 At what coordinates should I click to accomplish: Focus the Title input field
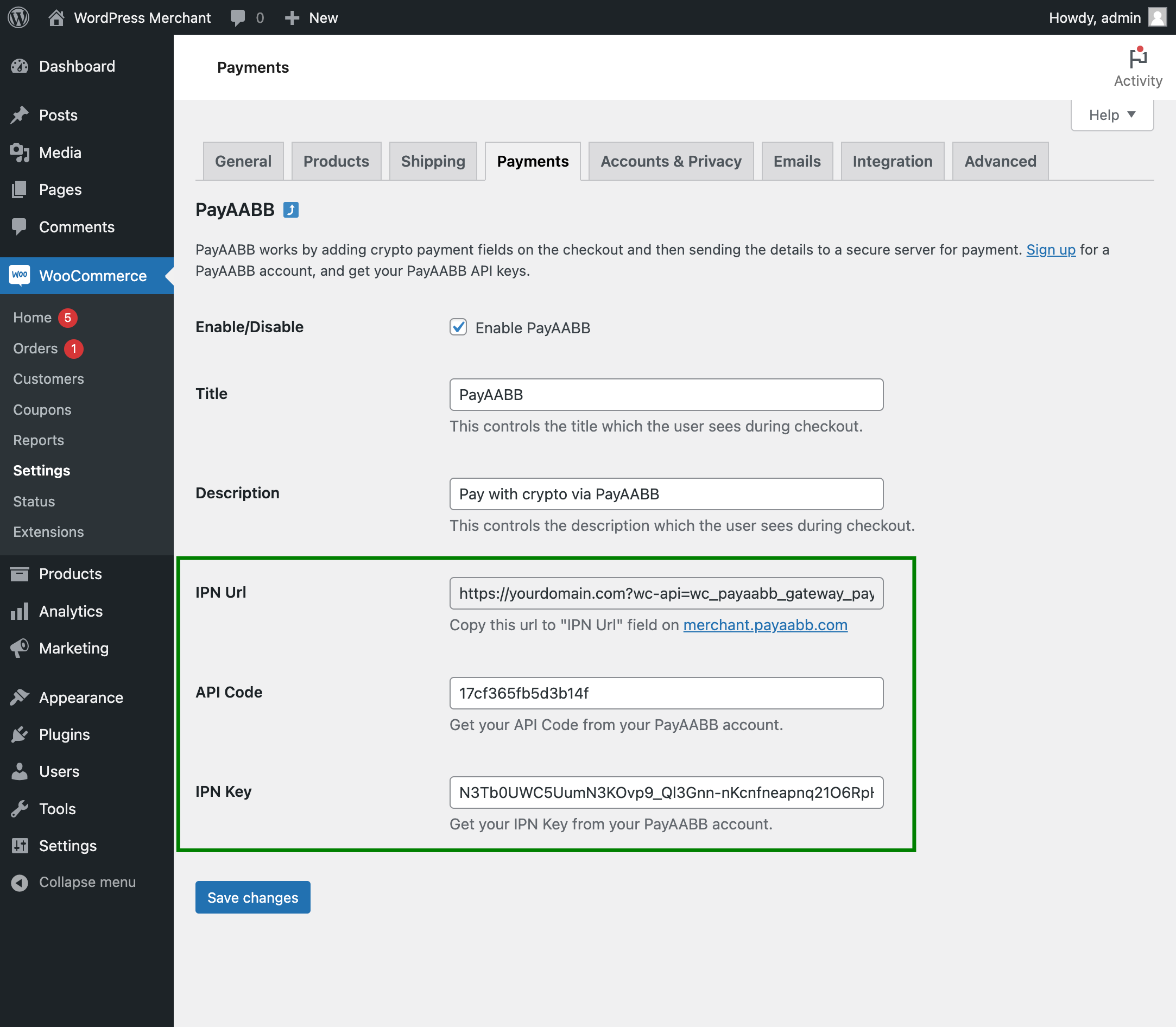pyautogui.click(x=666, y=395)
